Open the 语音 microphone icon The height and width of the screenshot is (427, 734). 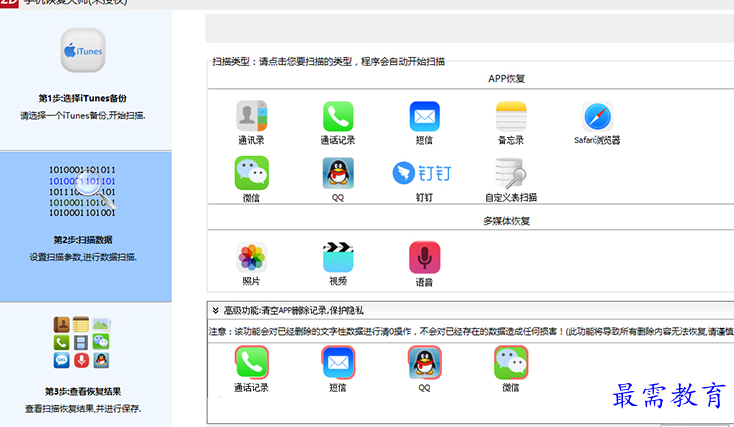click(x=425, y=257)
